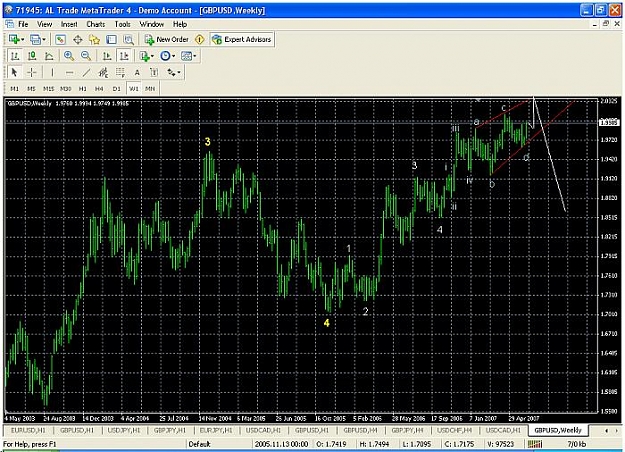
Task: Click the New Order button
Action: click(167, 39)
